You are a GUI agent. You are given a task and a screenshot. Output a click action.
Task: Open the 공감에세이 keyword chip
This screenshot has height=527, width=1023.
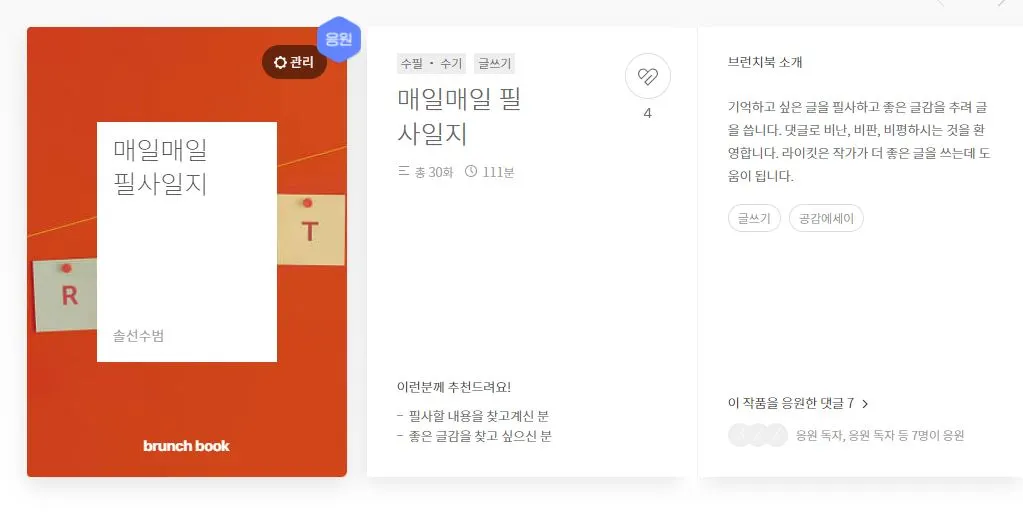click(826, 218)
